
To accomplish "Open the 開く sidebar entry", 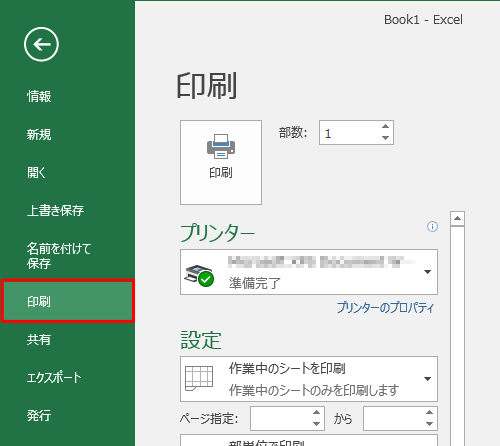I will pyautogui.click(x=36, y=173).
